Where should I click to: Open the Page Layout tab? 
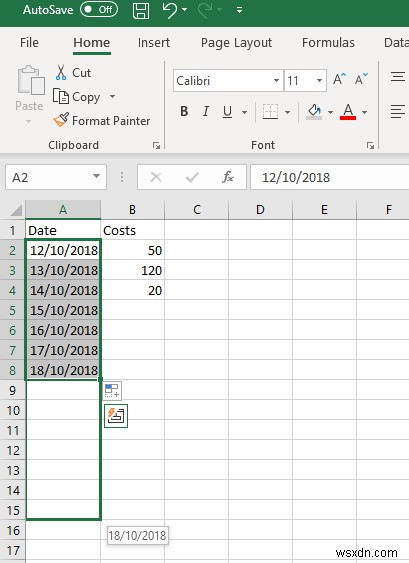pyautogui.click(x=236, y=43)
